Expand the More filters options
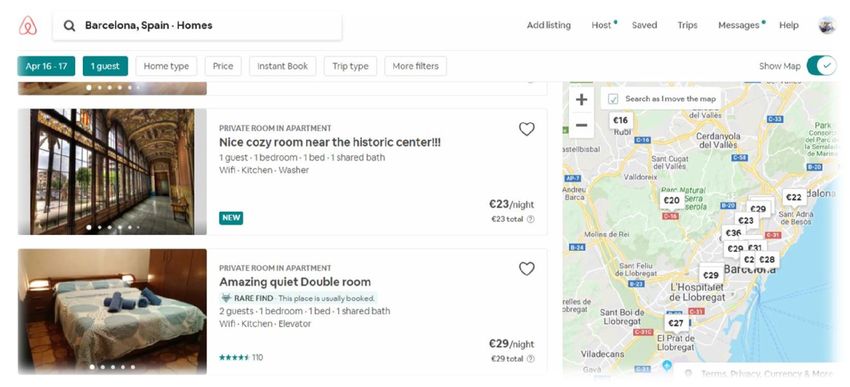This screenshot has width=850, height=387. 415,66
